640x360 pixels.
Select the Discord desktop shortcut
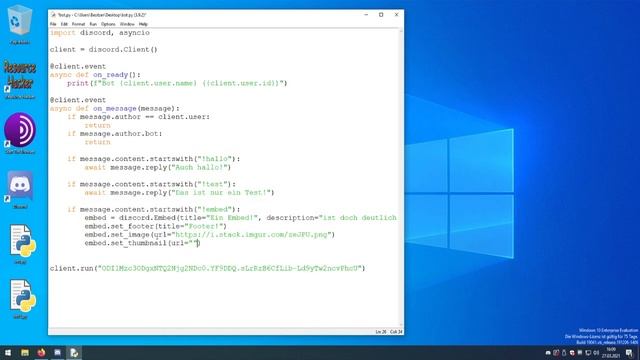tap(20, 189)
